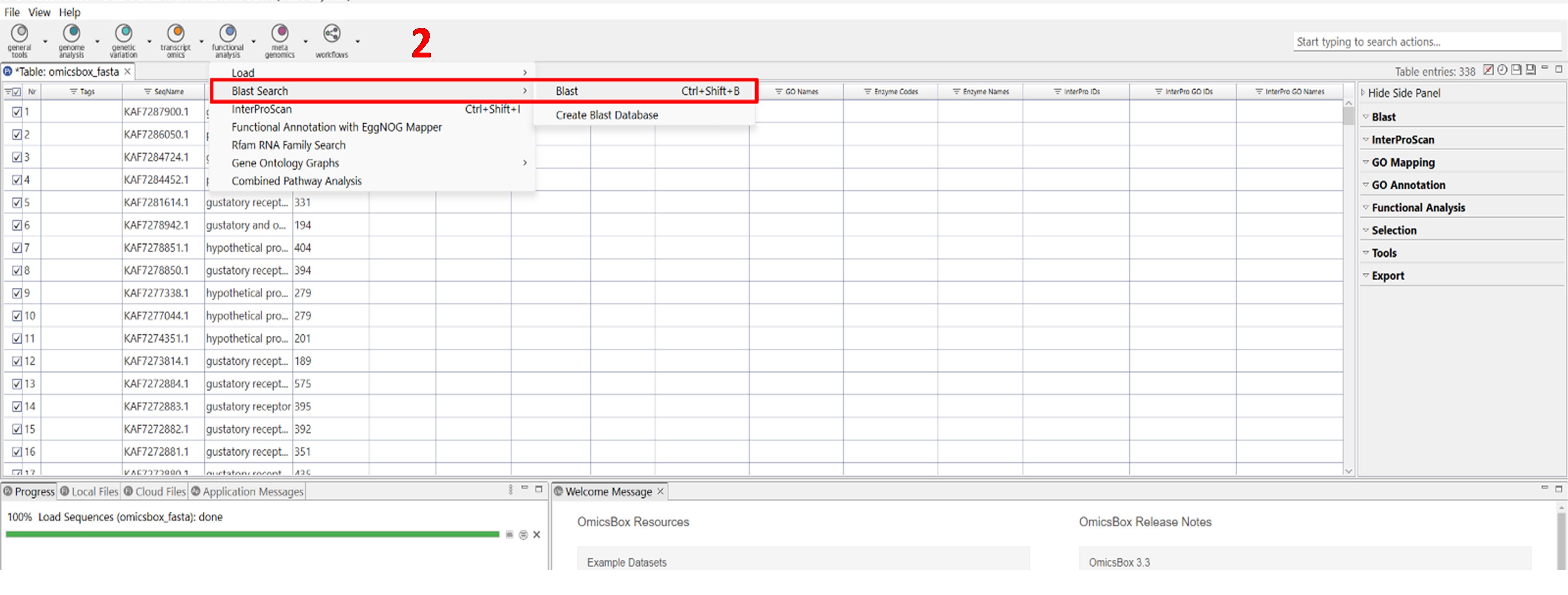Select Blast from the Blast Search submenu

[x=567, y=91]
